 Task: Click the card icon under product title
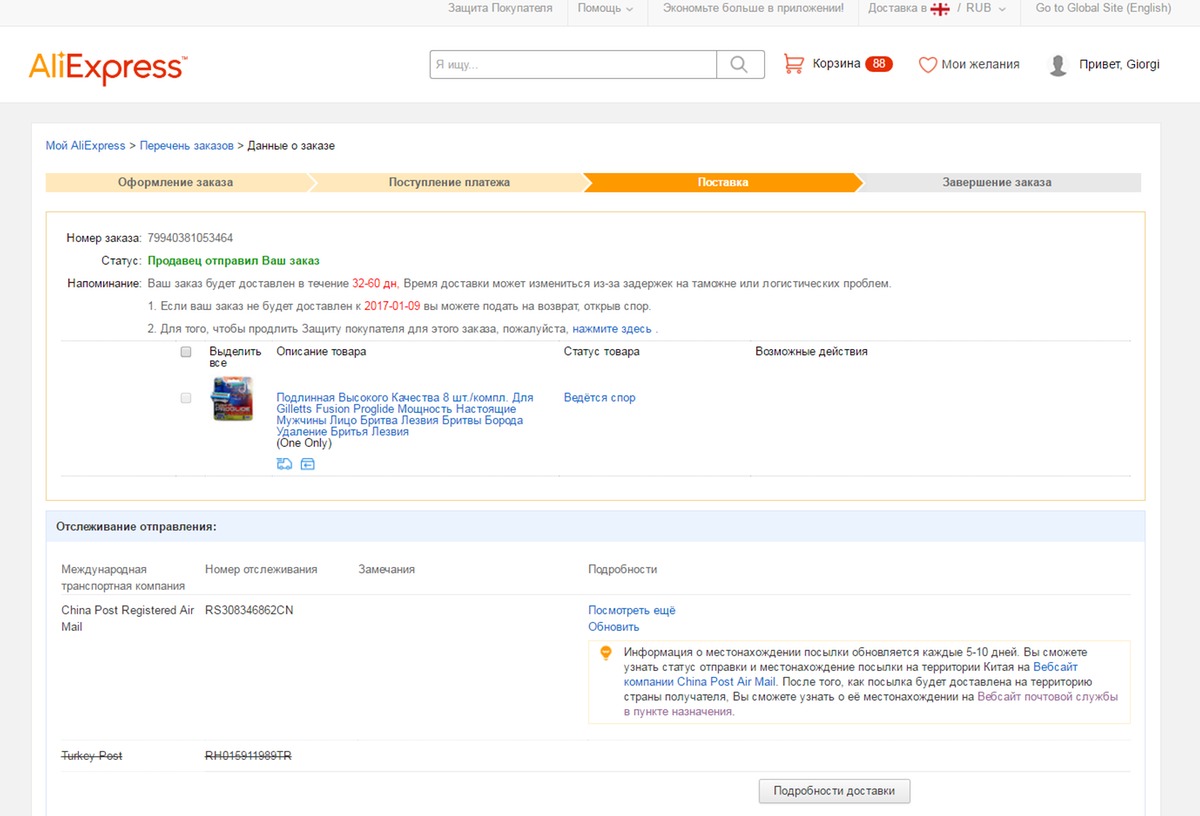click(x=308, y=464)
